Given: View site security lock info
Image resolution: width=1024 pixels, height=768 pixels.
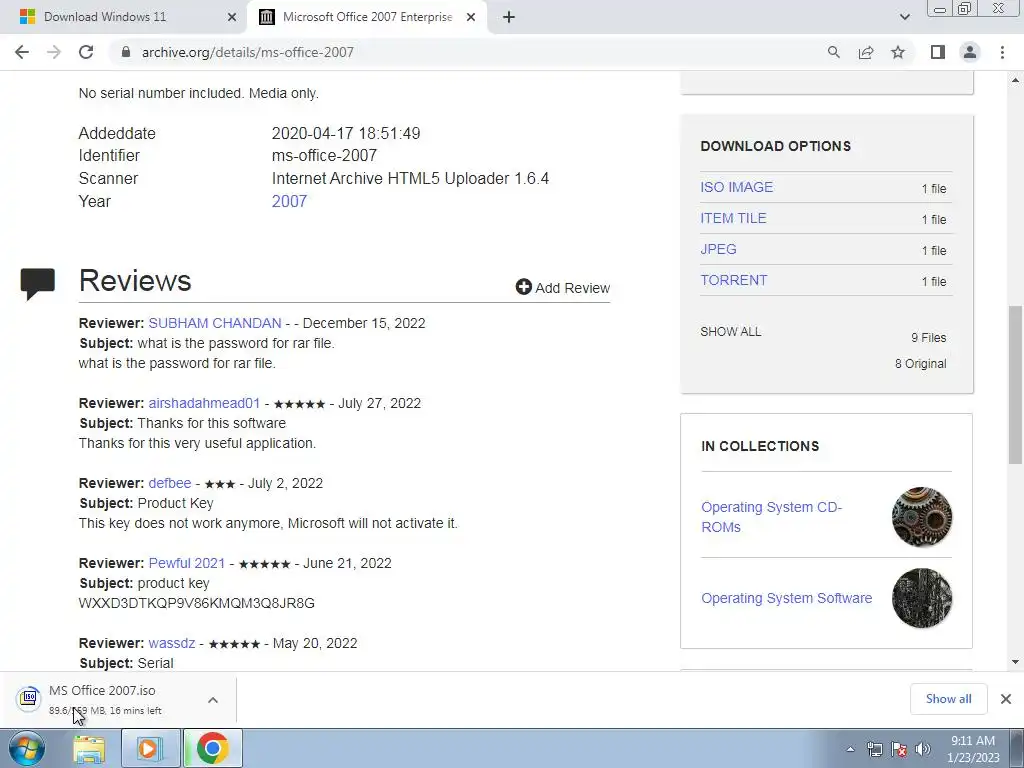Looking at the screenshot, I should (x=126, y=52).
